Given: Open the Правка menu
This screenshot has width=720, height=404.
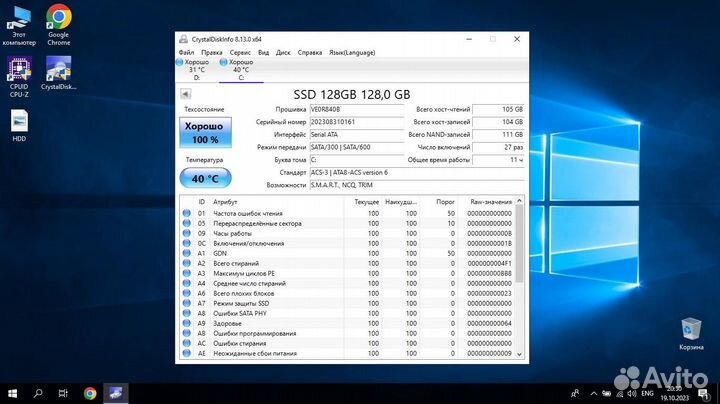Looking at the screenshot, I should point(212,52).
